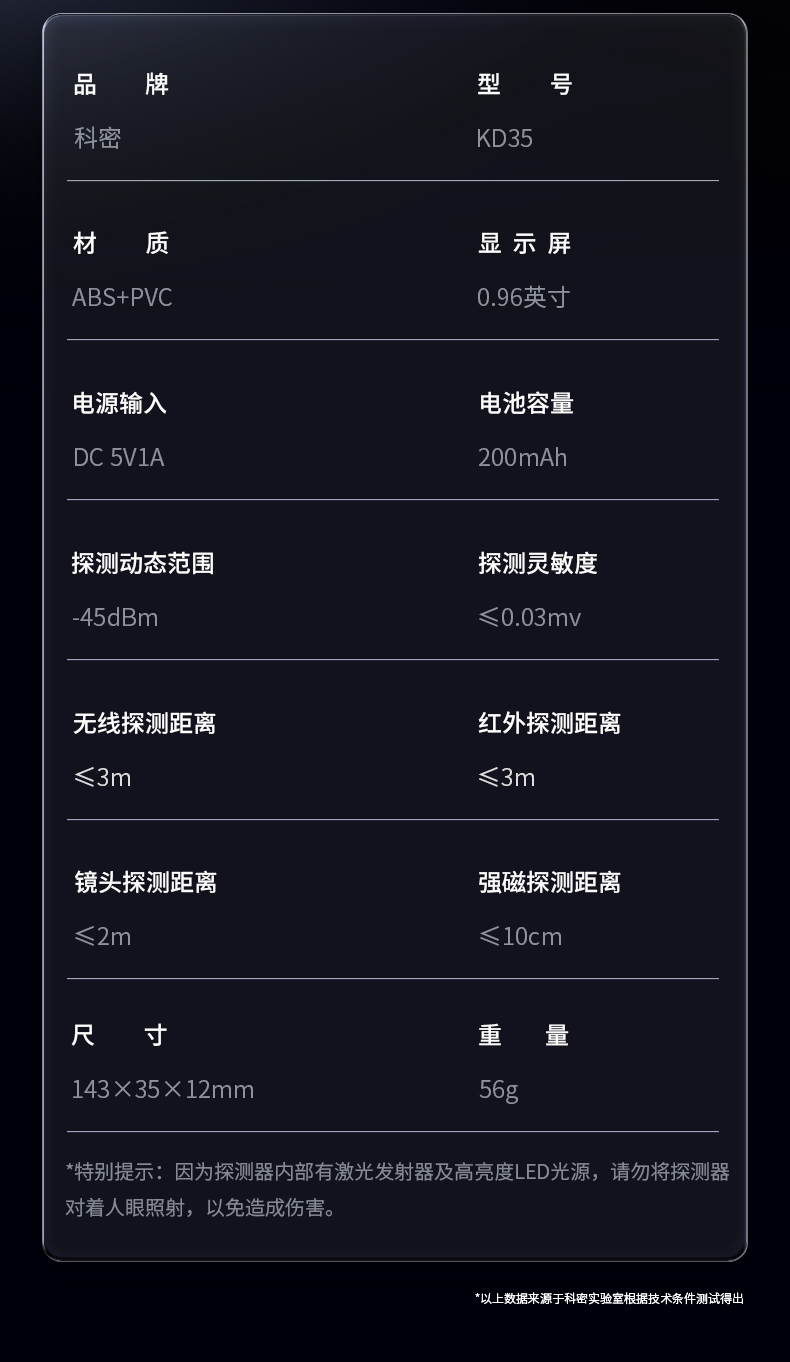Click the 科密实验室 data source footnote
This screenshot has height=1362, width=790.
click(x=609, y=1298)
